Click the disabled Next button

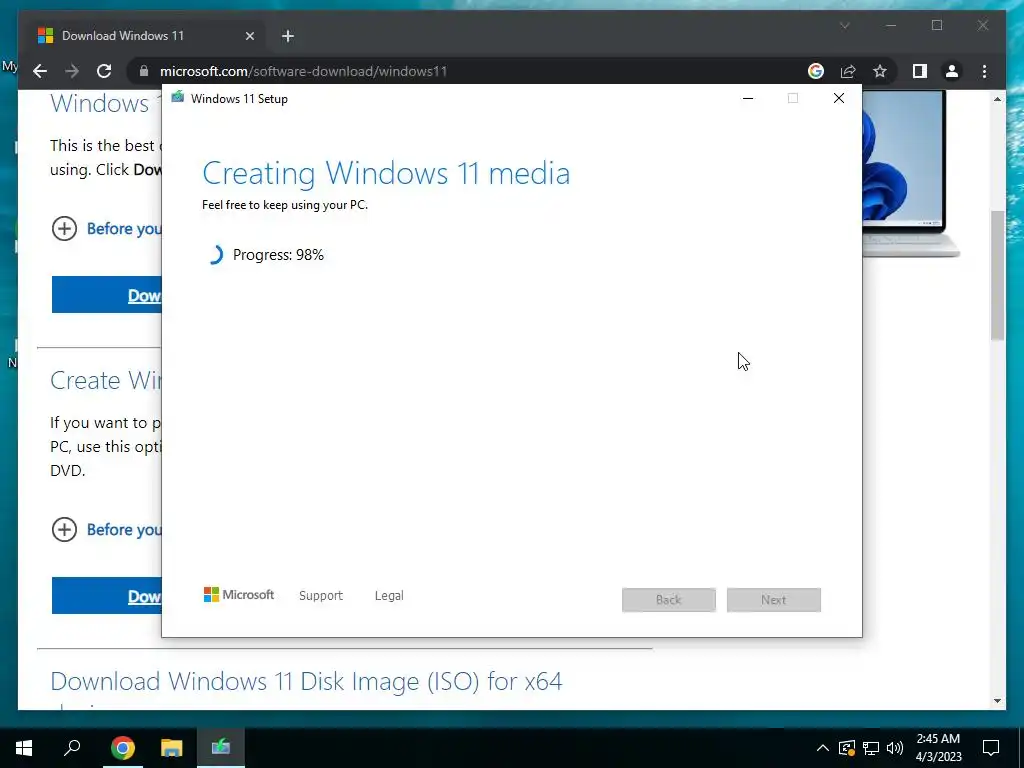click(x=774, y=600)
